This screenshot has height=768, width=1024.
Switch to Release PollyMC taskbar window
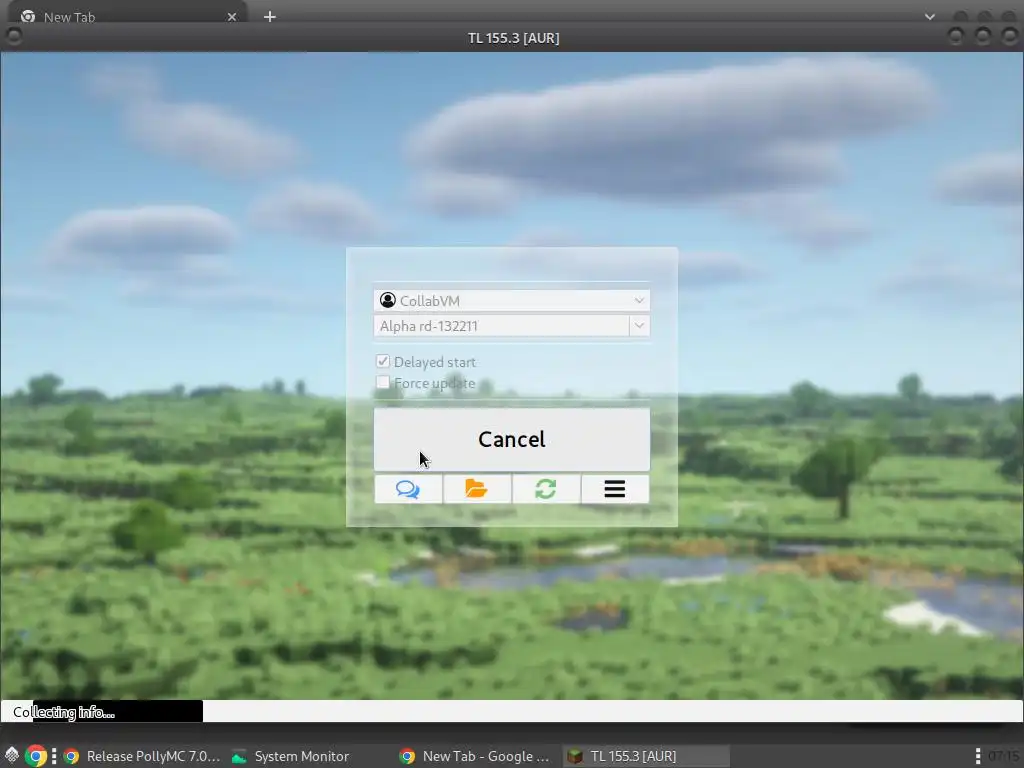[142, 756]
